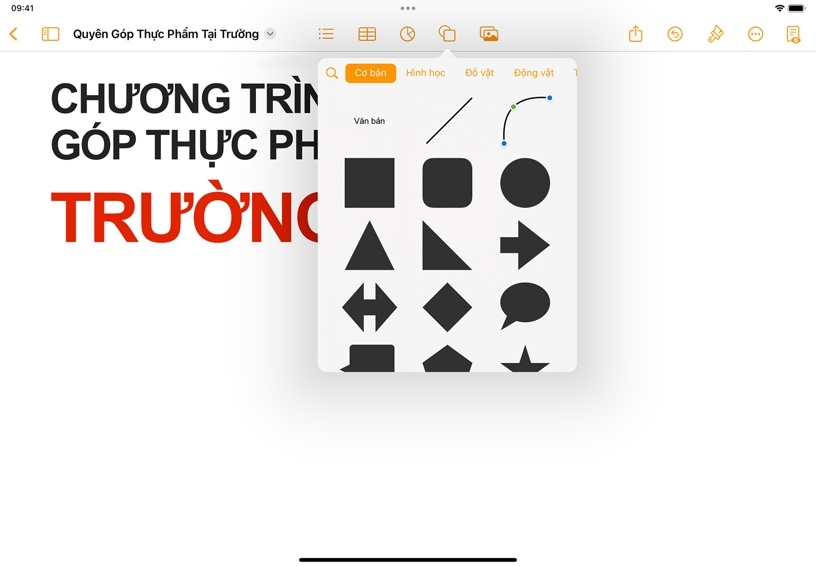Switch to the Hình học tab
Viewport: 816px width, 567px height.
[x=425, y=73]
